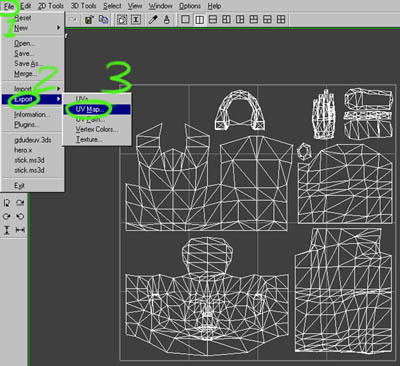Open recent file hero.x
Viewport: 400px width, 366px height.
(33, 150)
